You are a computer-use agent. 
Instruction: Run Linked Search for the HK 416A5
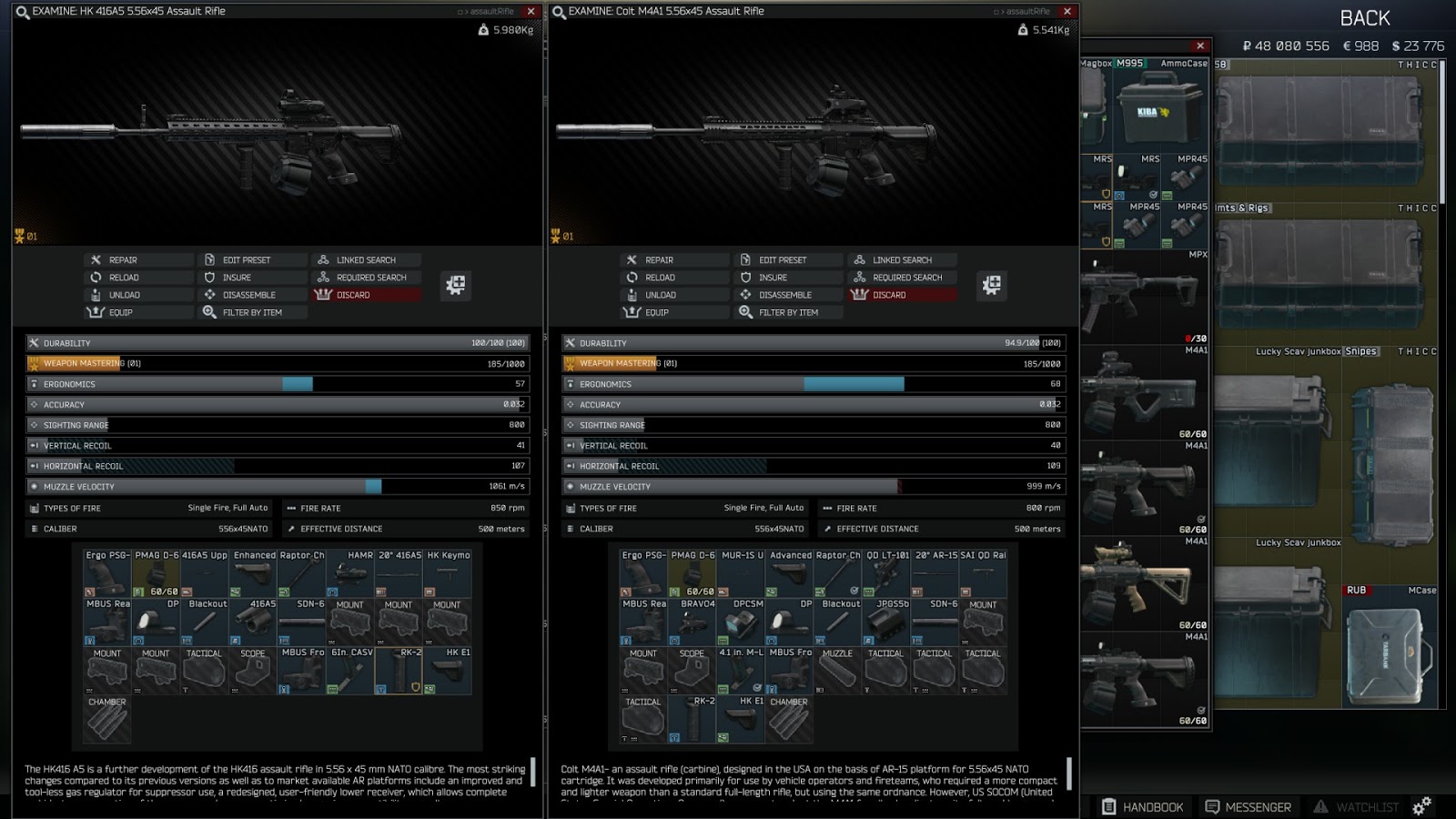[x=366, y=260]
